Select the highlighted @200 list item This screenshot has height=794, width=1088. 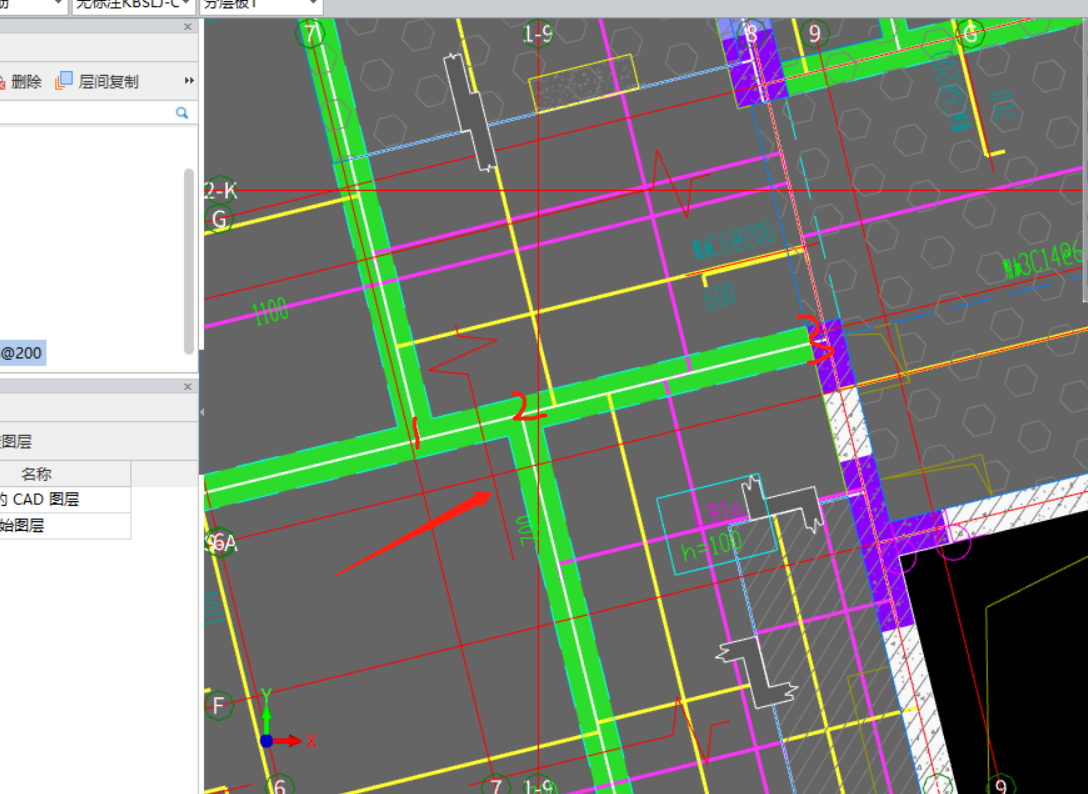22,353
